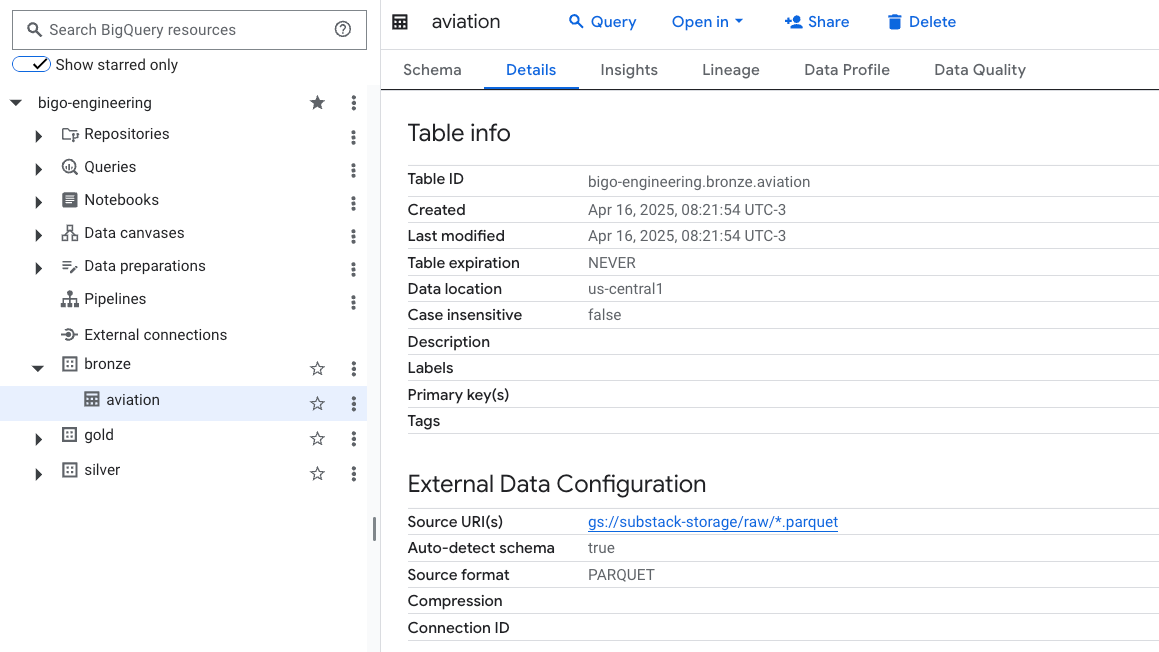Viewport: 1159px width, 652px height.
Task: Open more actions for gold dataset
Action: 353,438
